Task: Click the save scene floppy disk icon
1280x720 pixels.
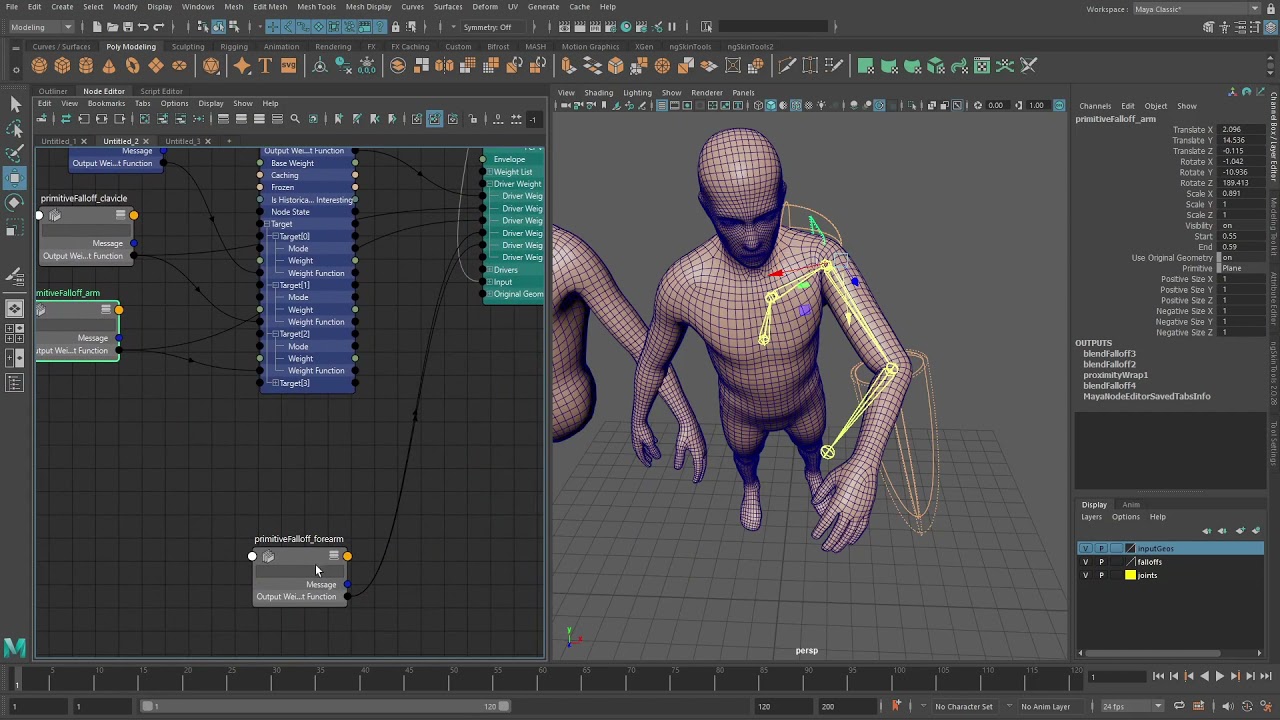Action: coord(130,27)
